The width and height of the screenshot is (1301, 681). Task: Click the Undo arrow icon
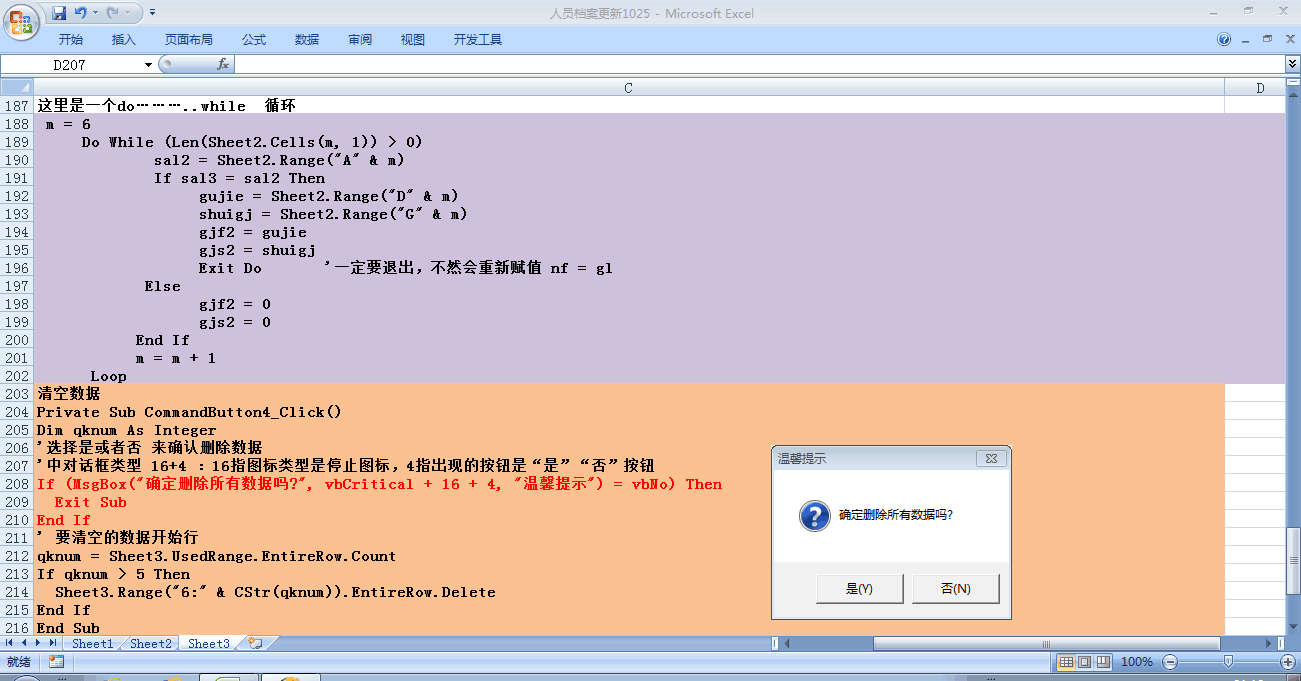(80, 13)
